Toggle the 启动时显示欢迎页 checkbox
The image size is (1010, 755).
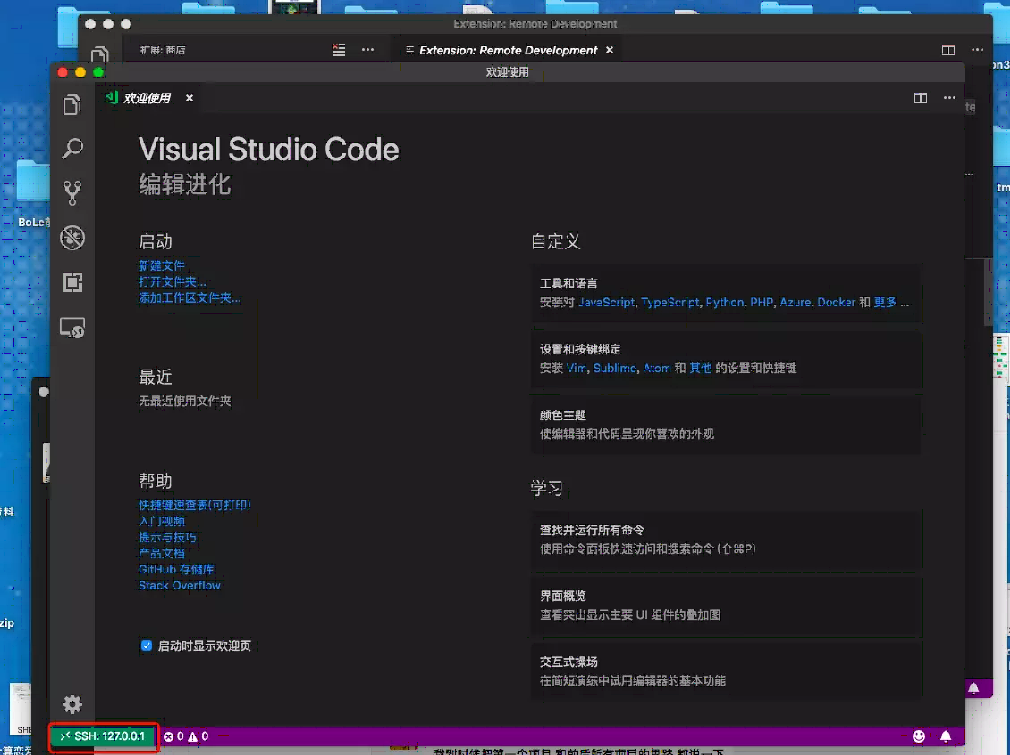146,646
